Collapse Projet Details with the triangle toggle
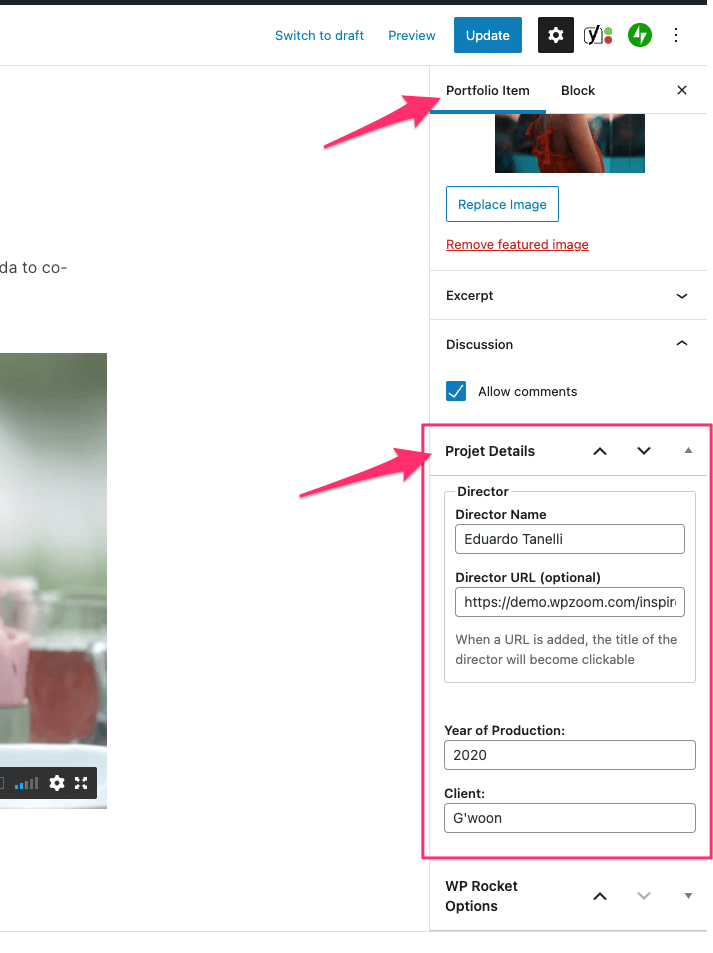The height and width of the screenshot is (953, 713). [688, 451]
